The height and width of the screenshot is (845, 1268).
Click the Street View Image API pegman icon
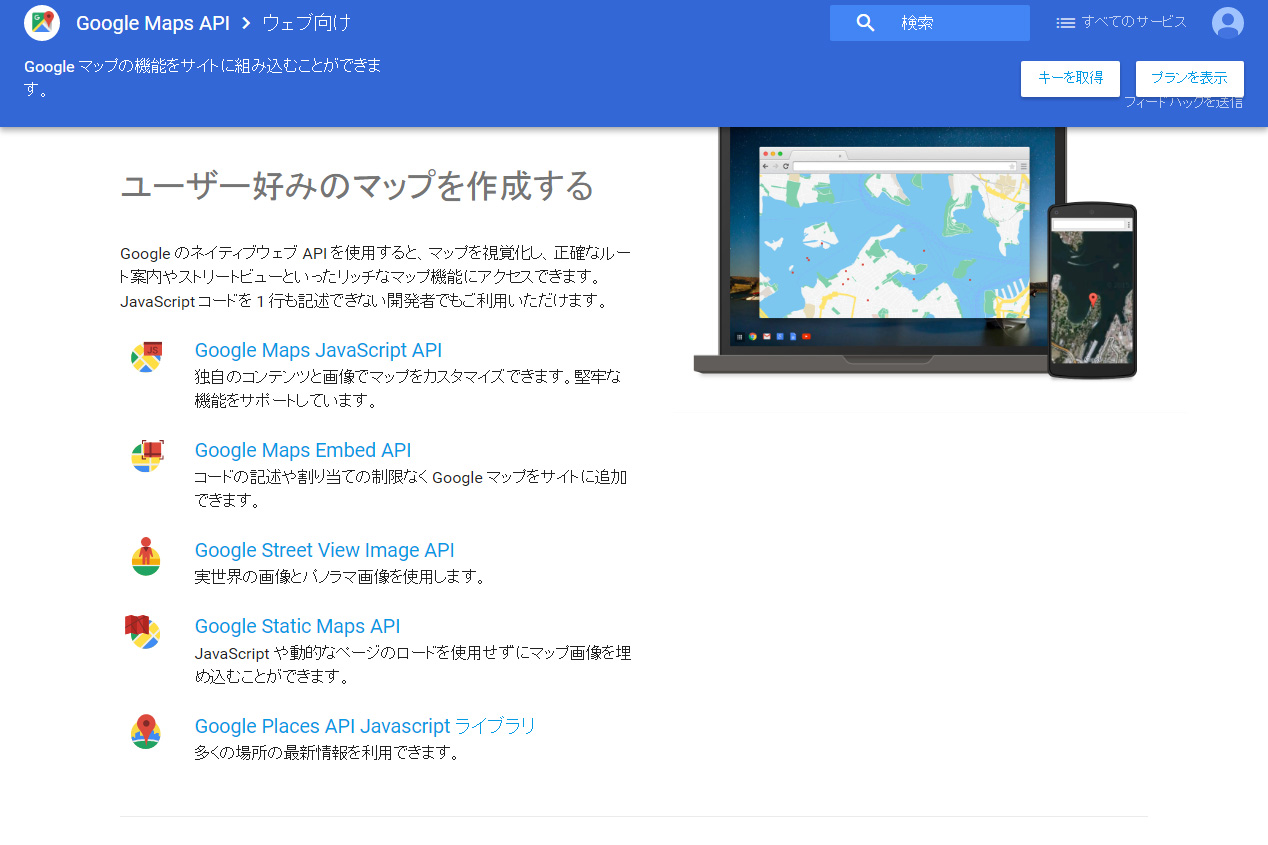(x=146, y=556)
